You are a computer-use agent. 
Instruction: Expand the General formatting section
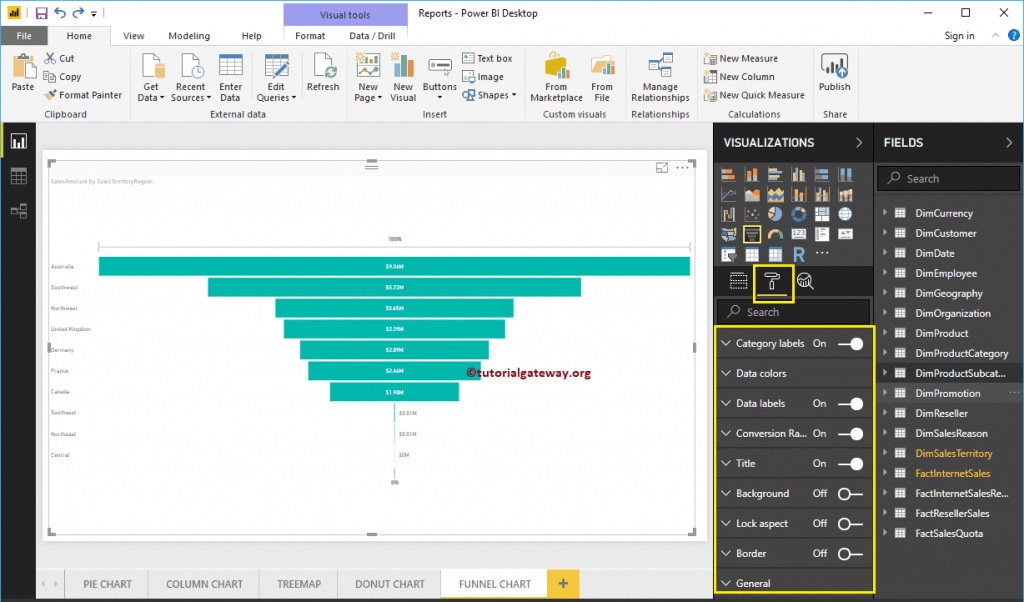(727, 583)
